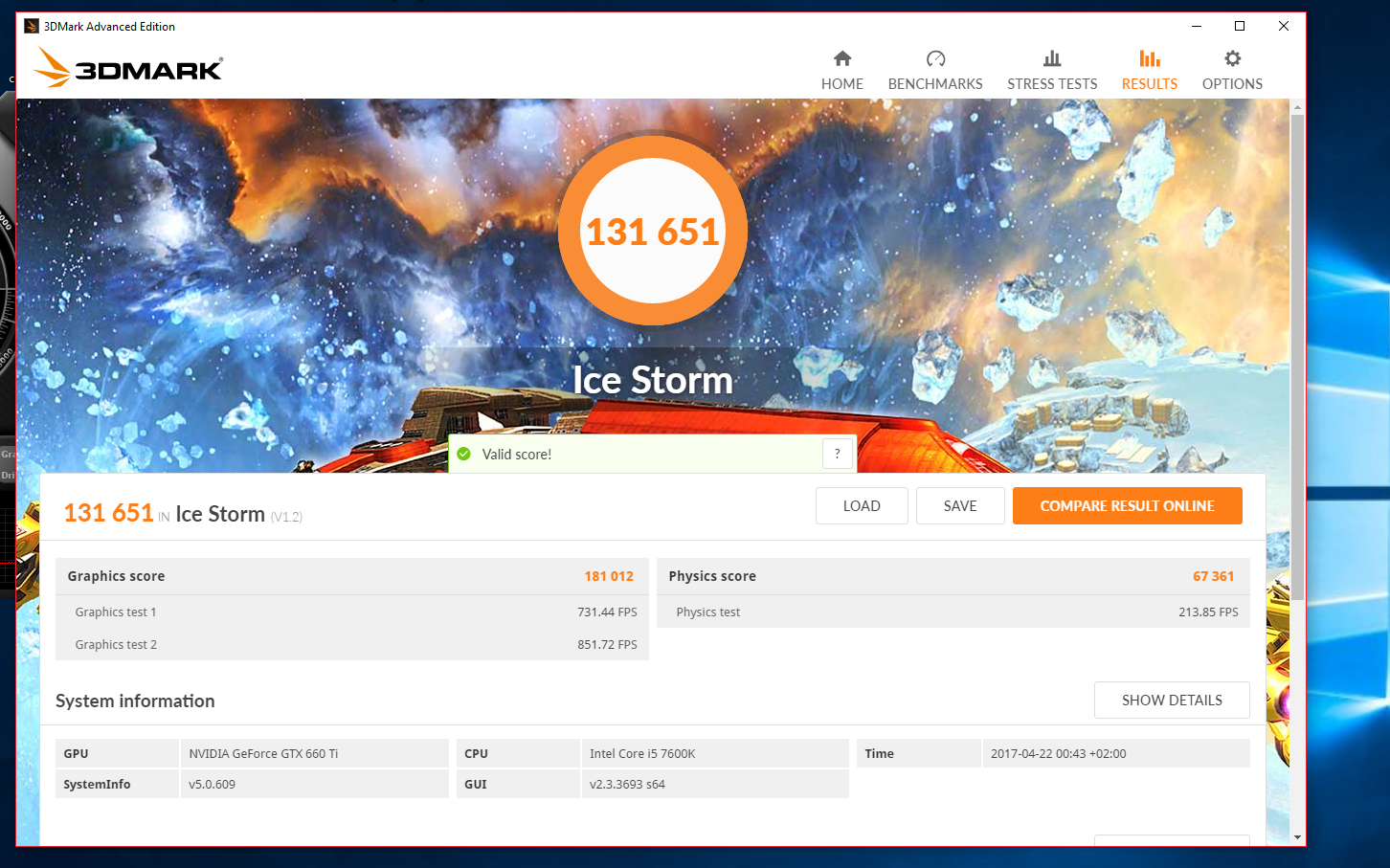Click the LOAD button
The width and height of the screenshot is (1390, 868).
point(862,506)
